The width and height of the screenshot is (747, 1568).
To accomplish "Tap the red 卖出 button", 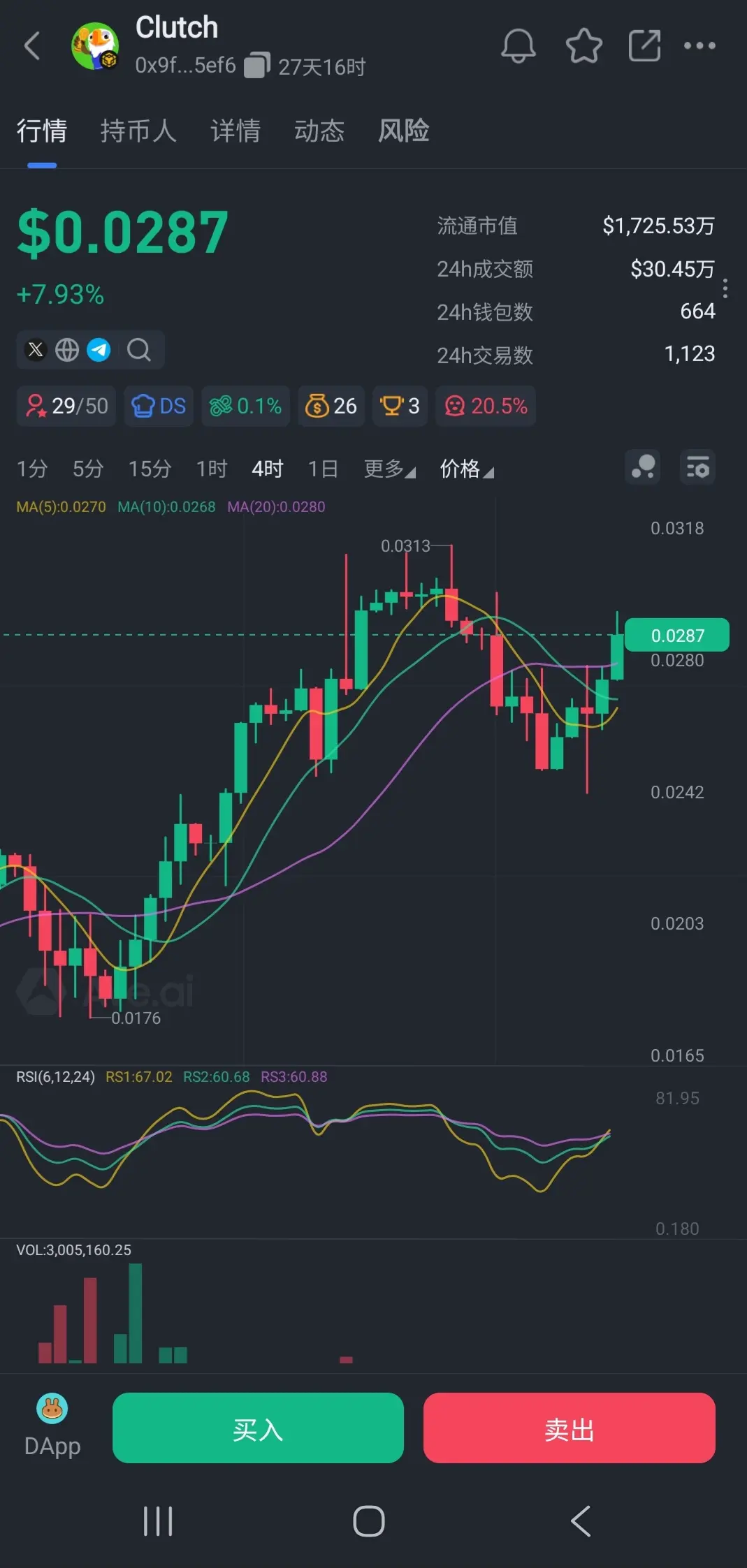I will (x=570, y=1428).
